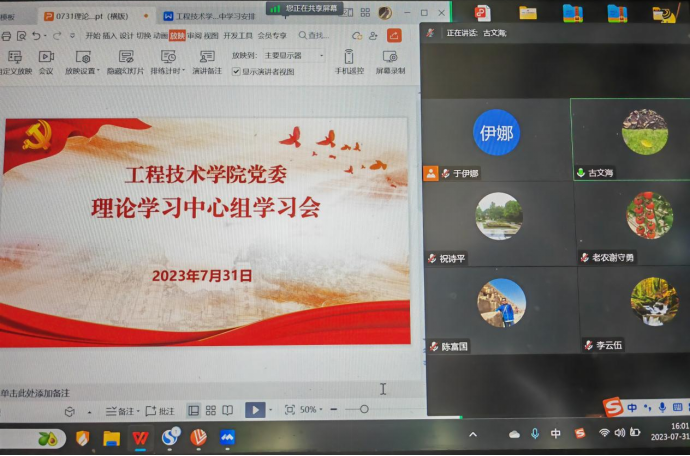Expand the 放映设置 dropdown arrow
The image size is (690, 456).
[x=98, y=72]
